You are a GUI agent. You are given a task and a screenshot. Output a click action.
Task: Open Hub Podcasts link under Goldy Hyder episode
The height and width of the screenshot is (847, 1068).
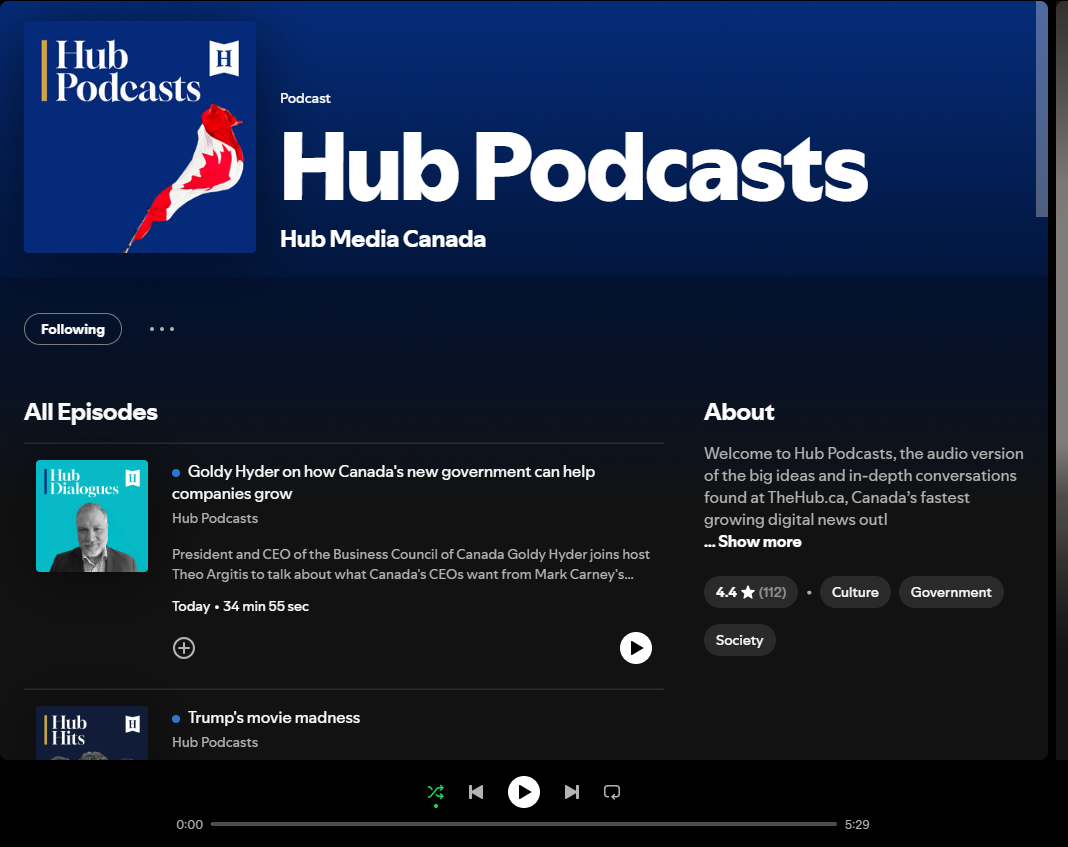click(215, 518)
